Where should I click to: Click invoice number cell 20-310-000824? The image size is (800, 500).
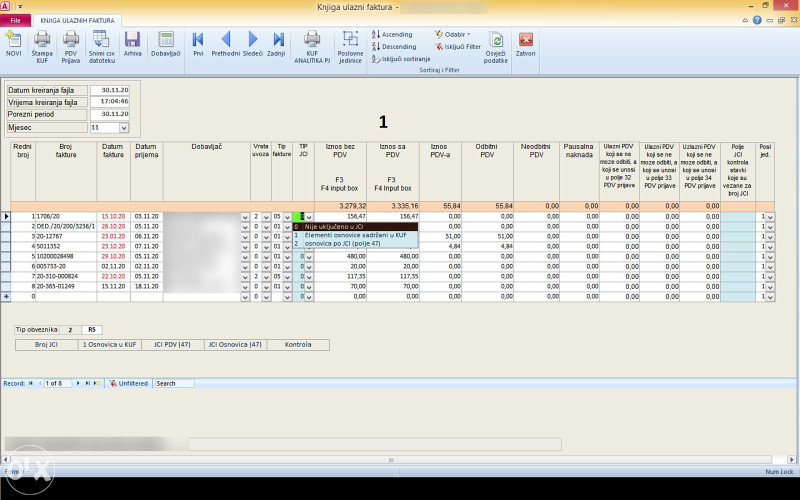click(66, 277)
